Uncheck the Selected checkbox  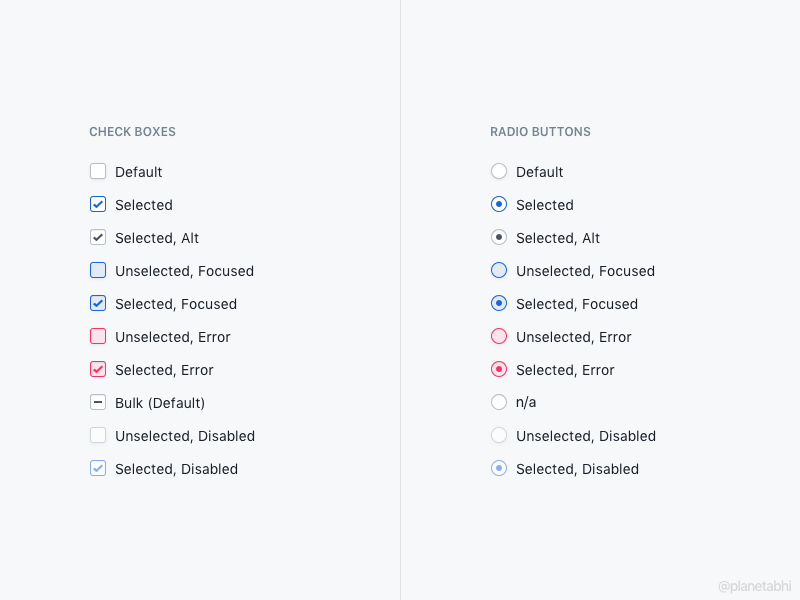(98, 204)
